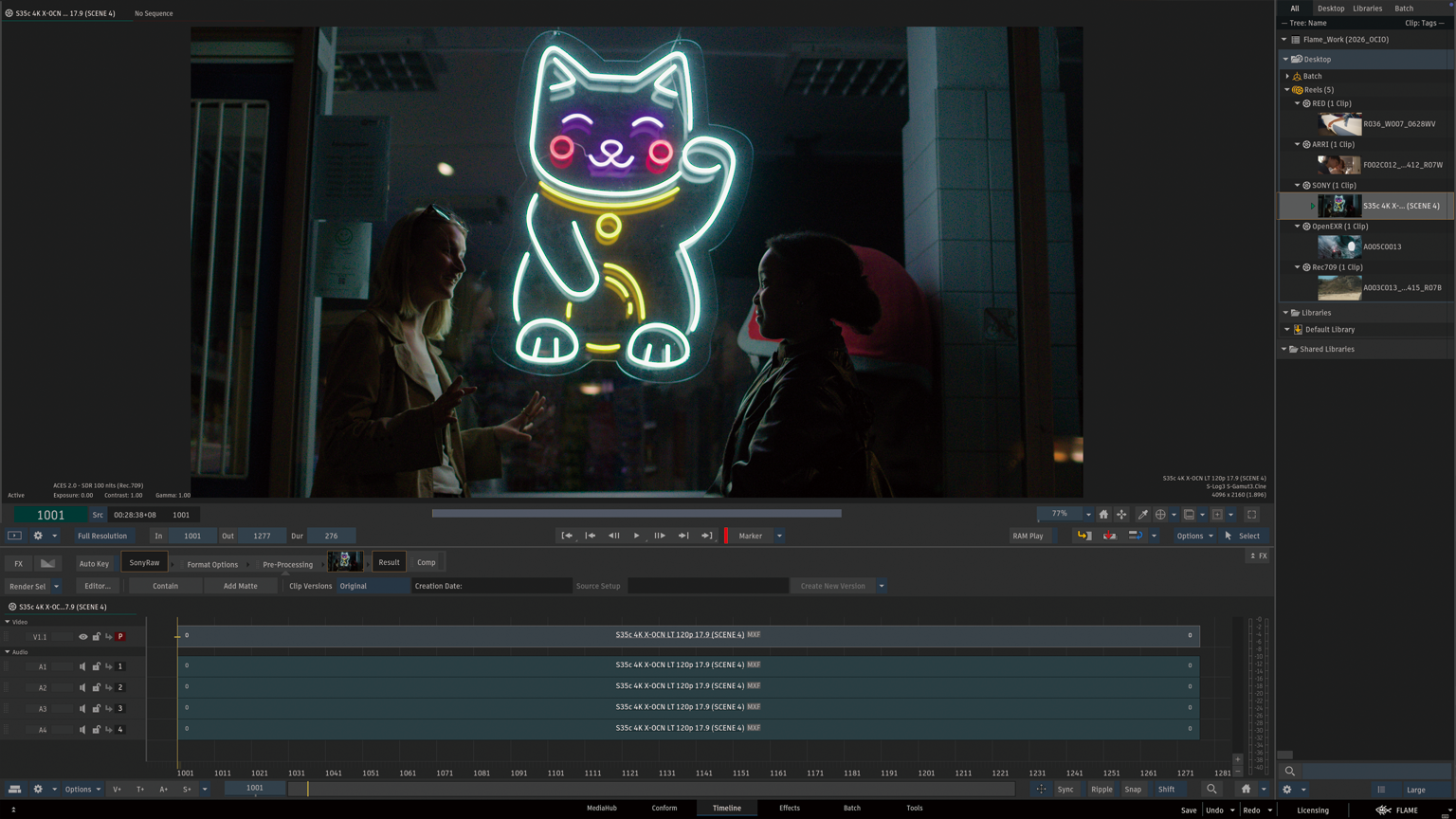Toggle lock on track A2
The image size is (1456, 819).
96,688
